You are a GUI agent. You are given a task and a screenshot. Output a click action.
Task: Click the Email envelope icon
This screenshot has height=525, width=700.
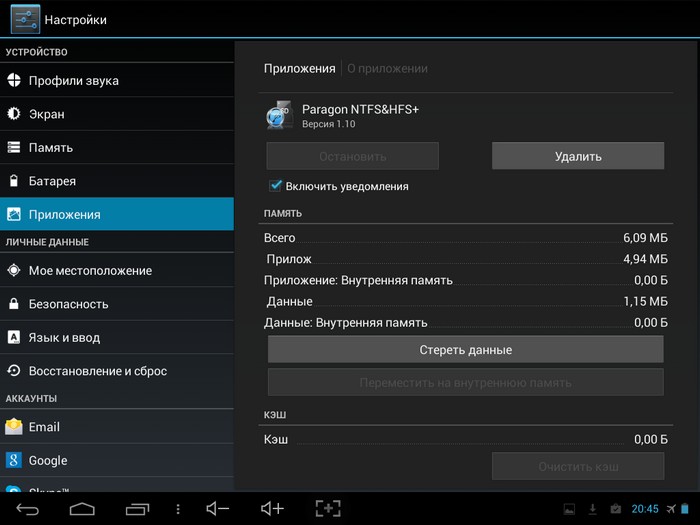[x=14, y=426]
